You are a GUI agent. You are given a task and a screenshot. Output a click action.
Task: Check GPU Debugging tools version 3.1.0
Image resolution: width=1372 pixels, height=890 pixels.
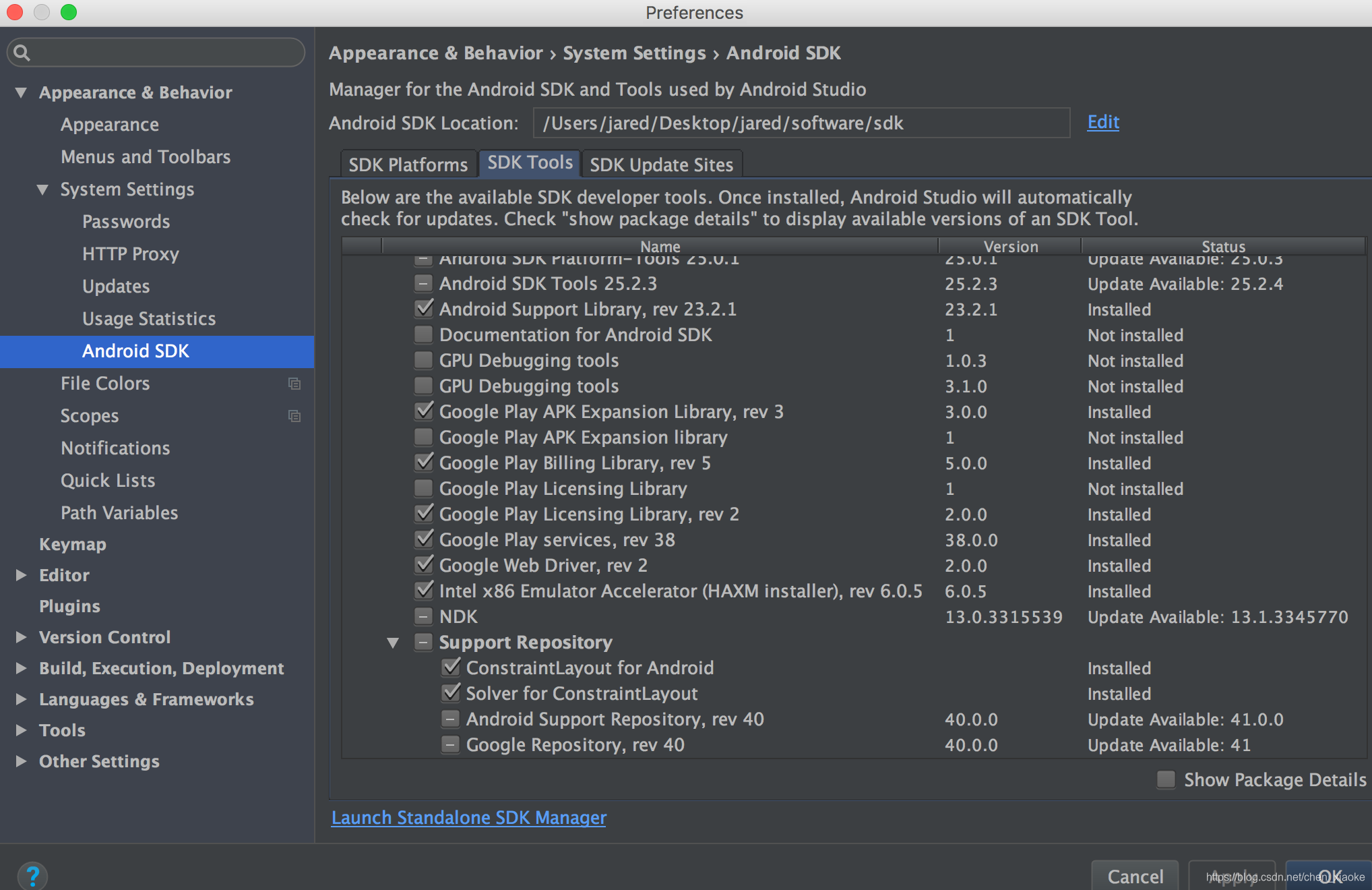point(423,386)
